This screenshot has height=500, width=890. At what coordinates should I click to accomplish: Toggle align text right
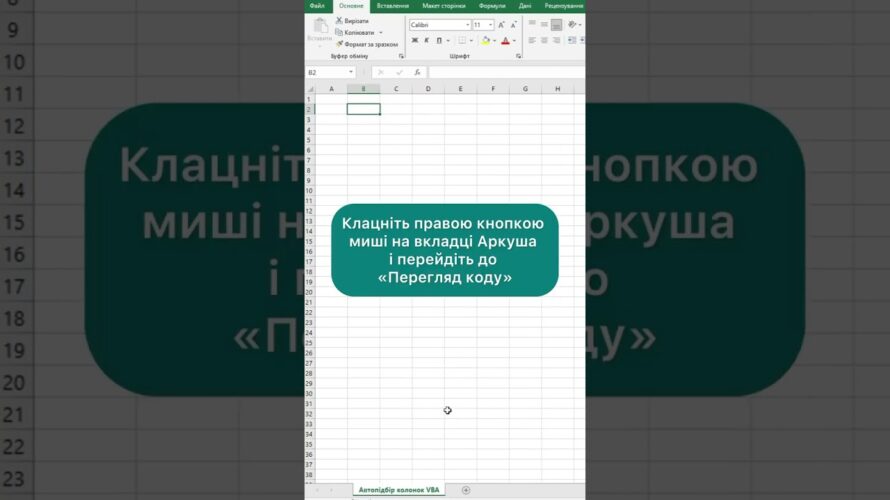click(x=556, y=40)
